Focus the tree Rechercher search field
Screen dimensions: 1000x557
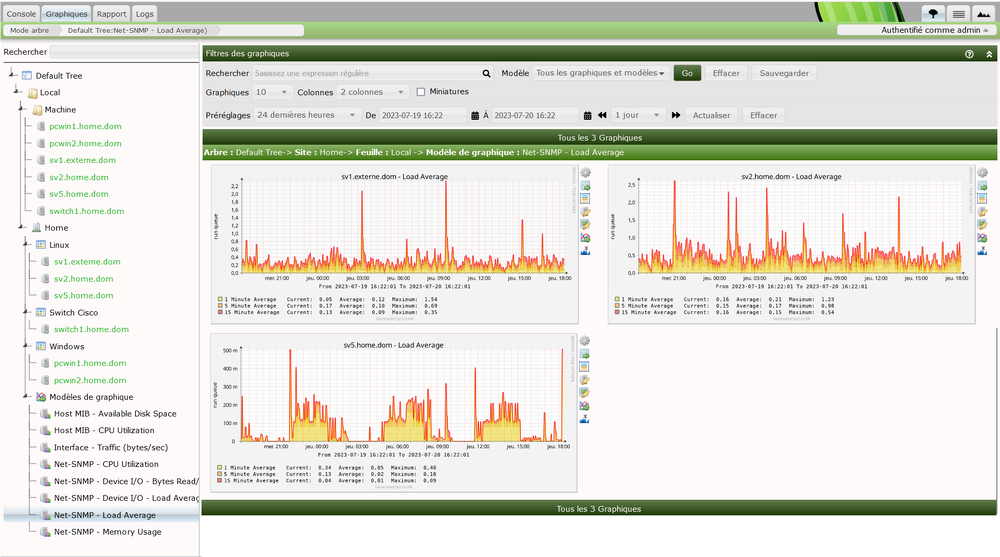[x=124, y=52]
